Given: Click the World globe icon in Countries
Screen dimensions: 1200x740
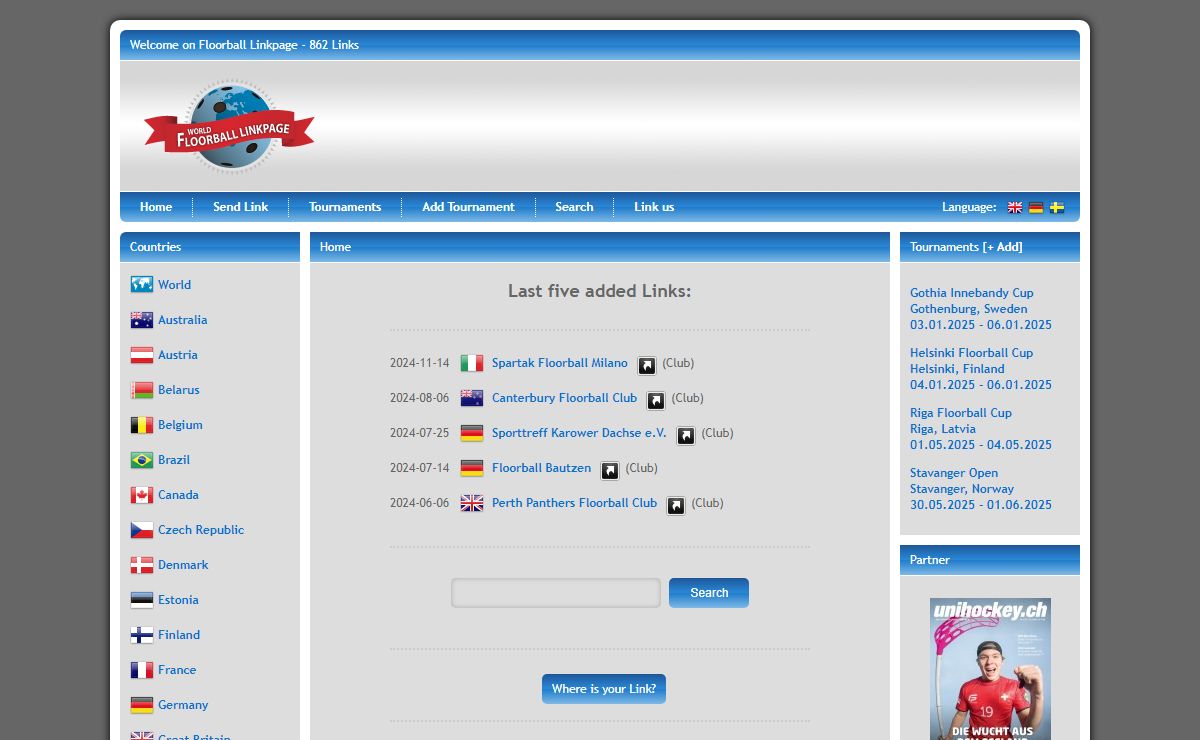Looking at the screenshot, I should pos(142,284).
